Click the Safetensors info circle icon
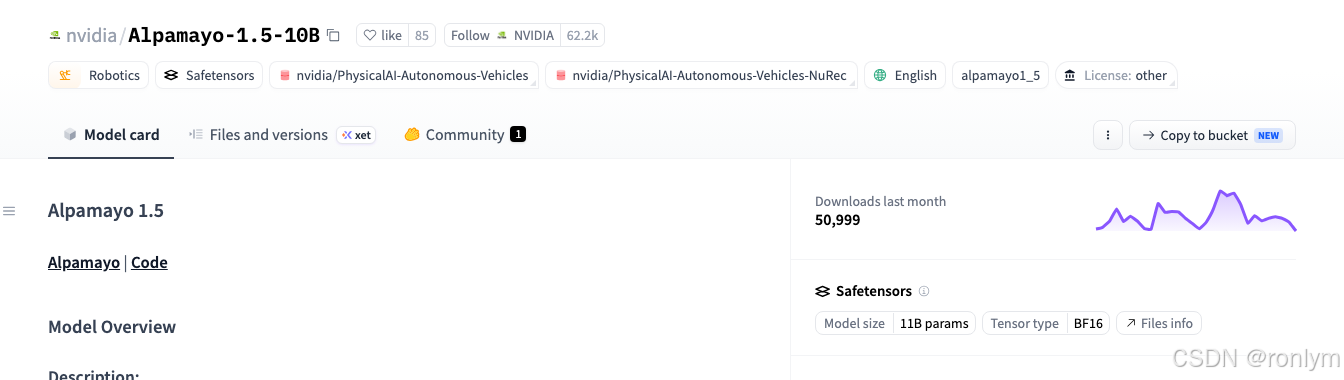1344x380 pixels. (924, 291)
